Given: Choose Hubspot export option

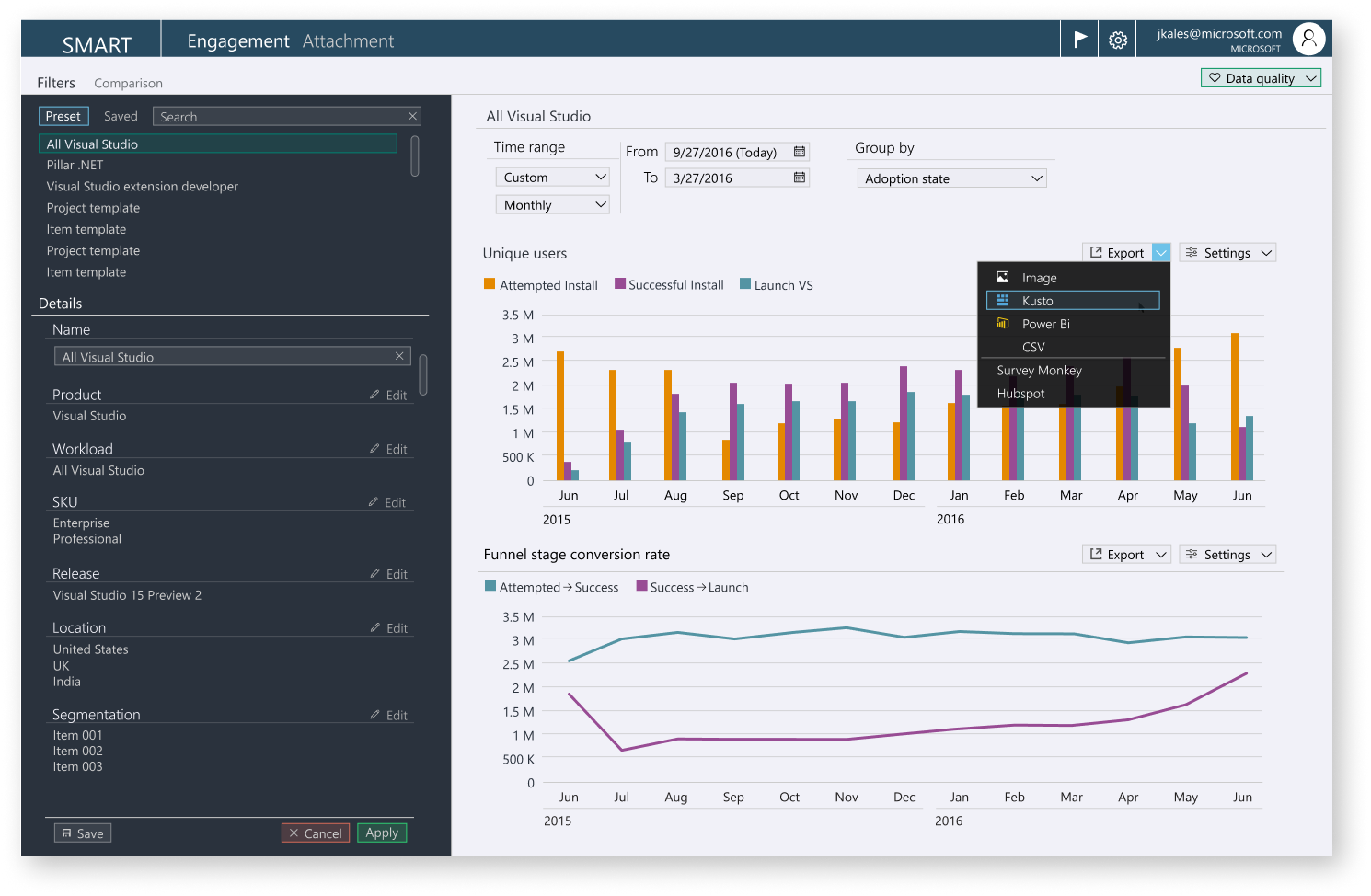Looking at the screenshot, I should click(1020, 393).
